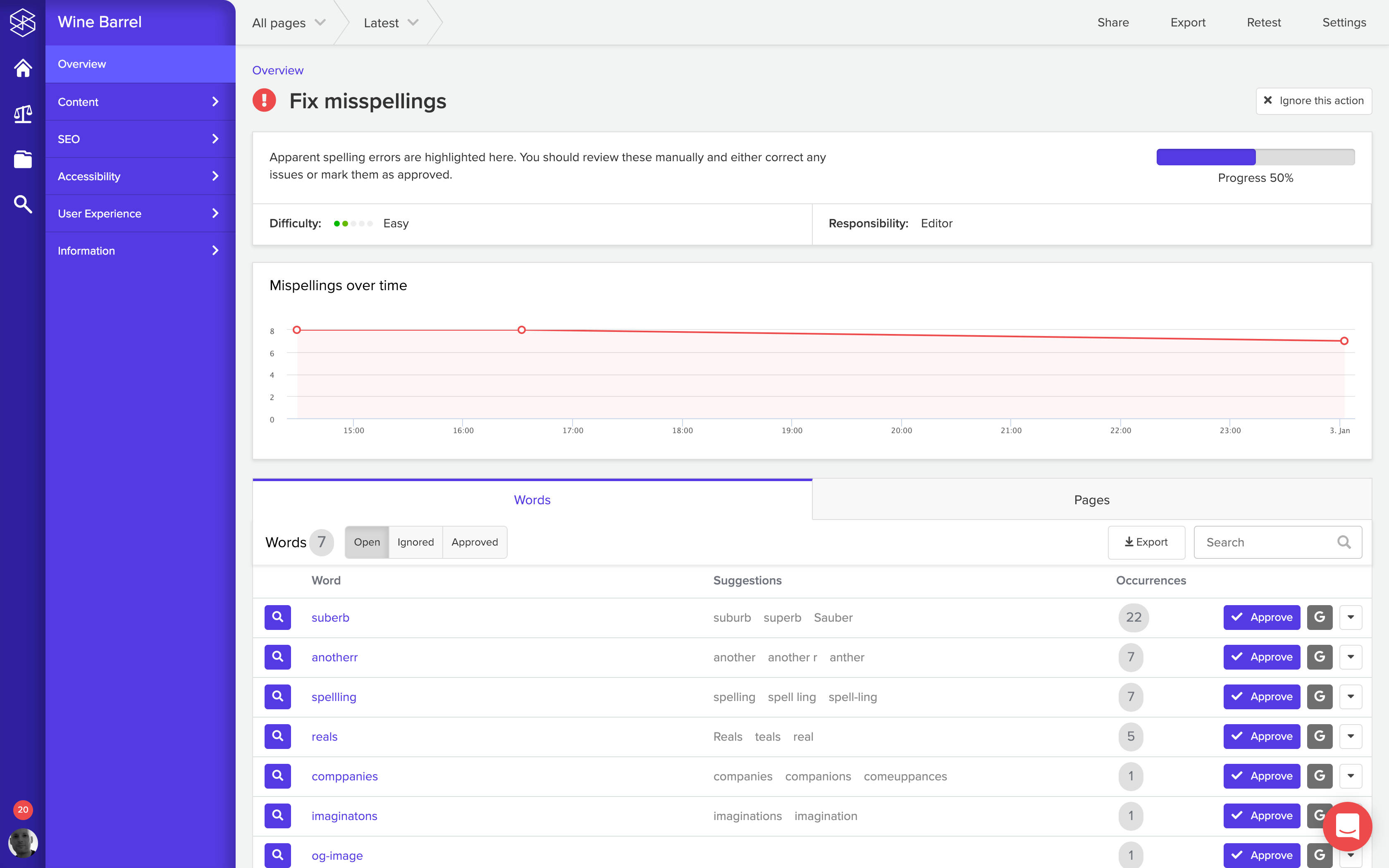The height and width of the screenshot is (868, 1389).
Task: Approve the word 'comppanies'
Action: (x=1262, y=775)
